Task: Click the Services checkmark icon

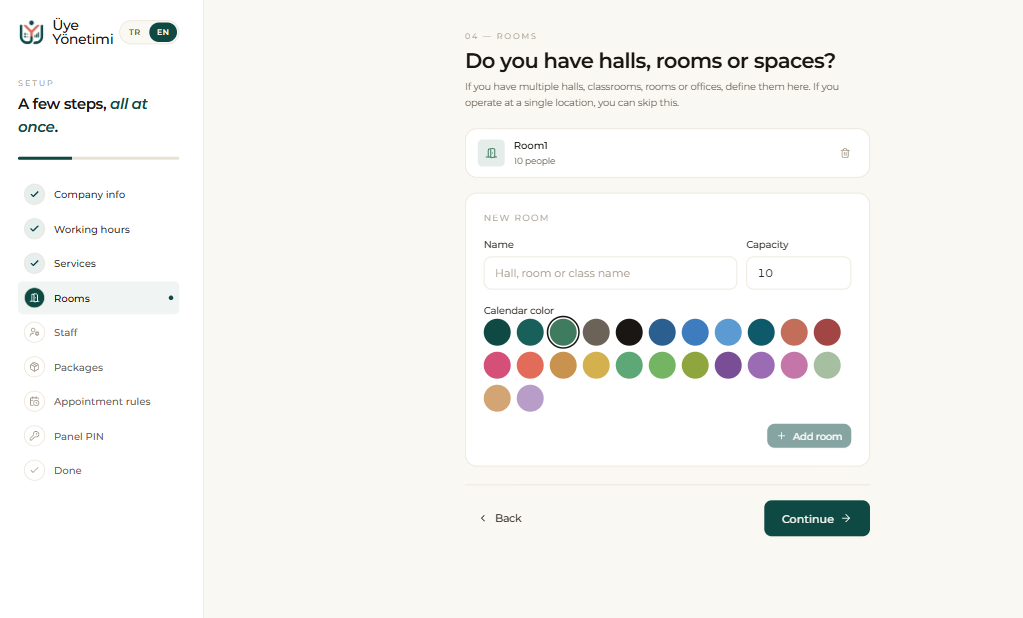Action: (35, 264)
